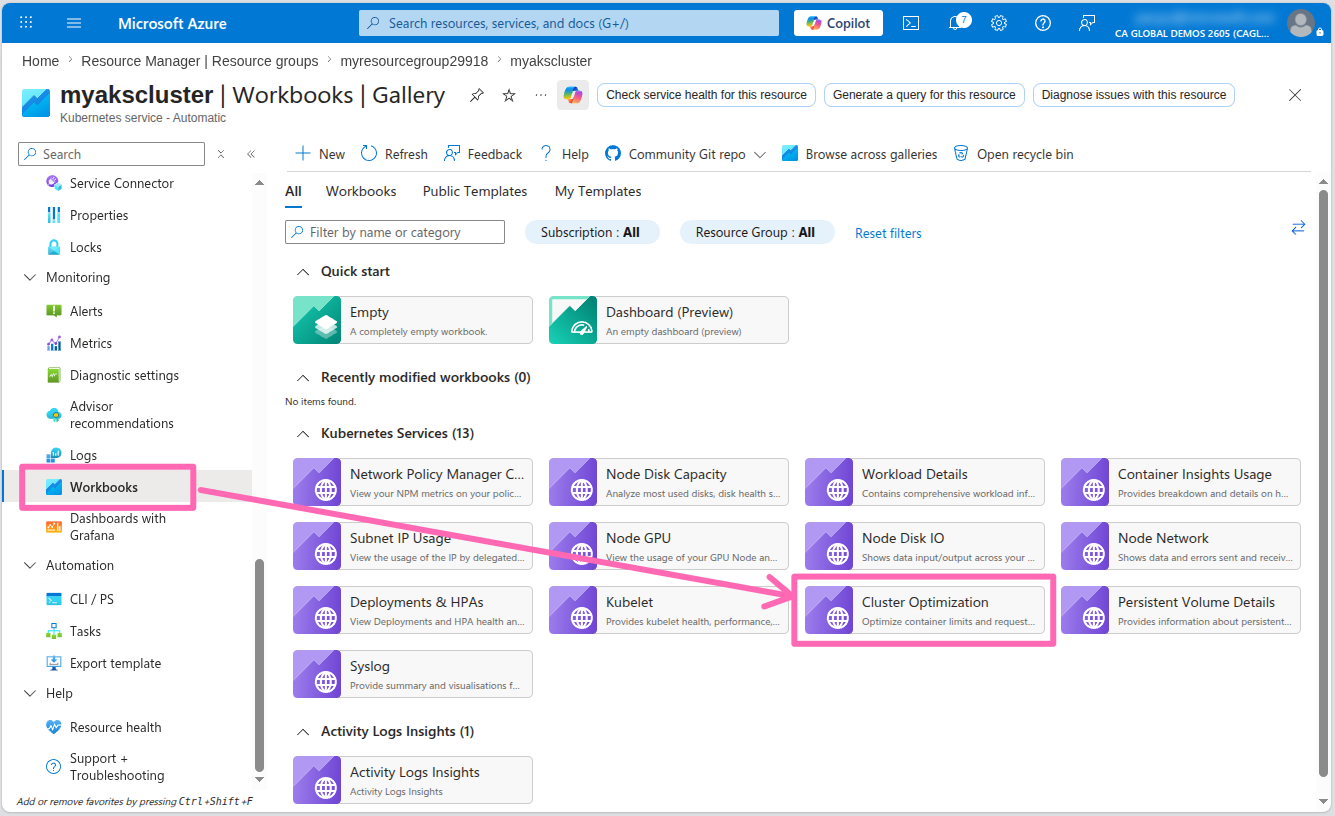Click the Kubelet workbook icon
Screen dimensions: 1335x816
click(x=574, y=610)
